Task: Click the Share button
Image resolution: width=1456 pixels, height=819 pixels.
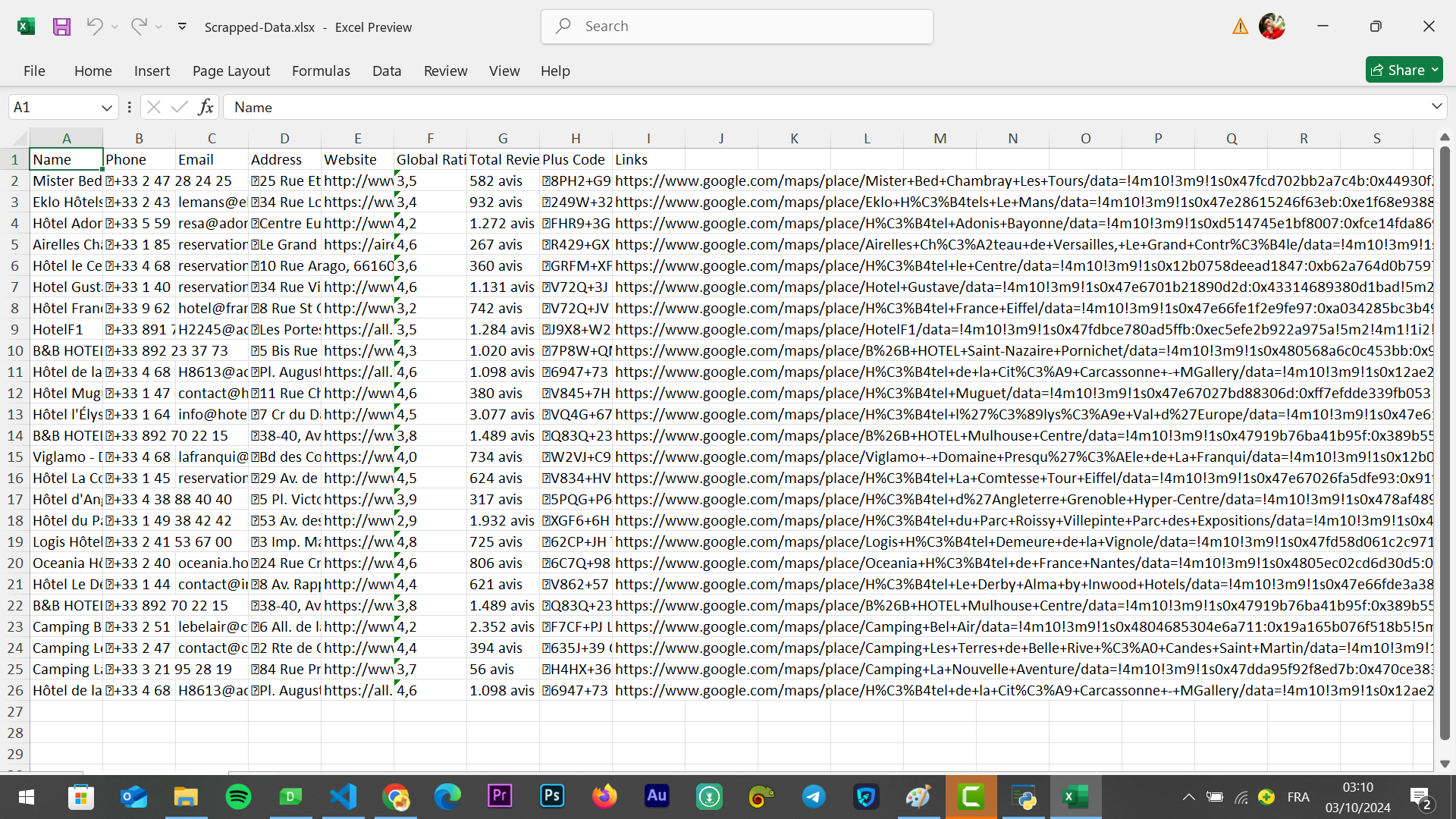Action: 1398,70
